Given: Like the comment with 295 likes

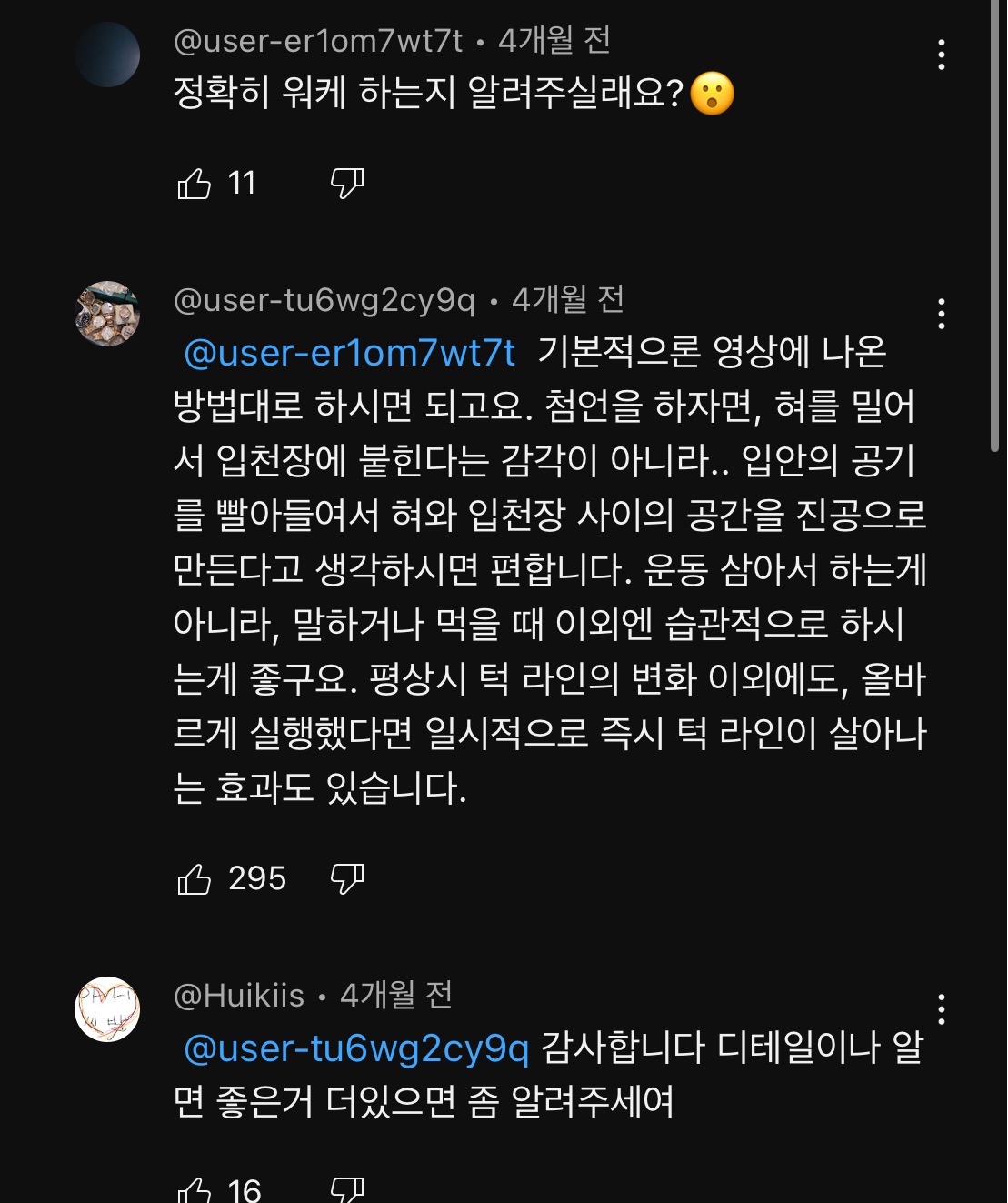Looking at the screenshot, I should tap(194, 879).
